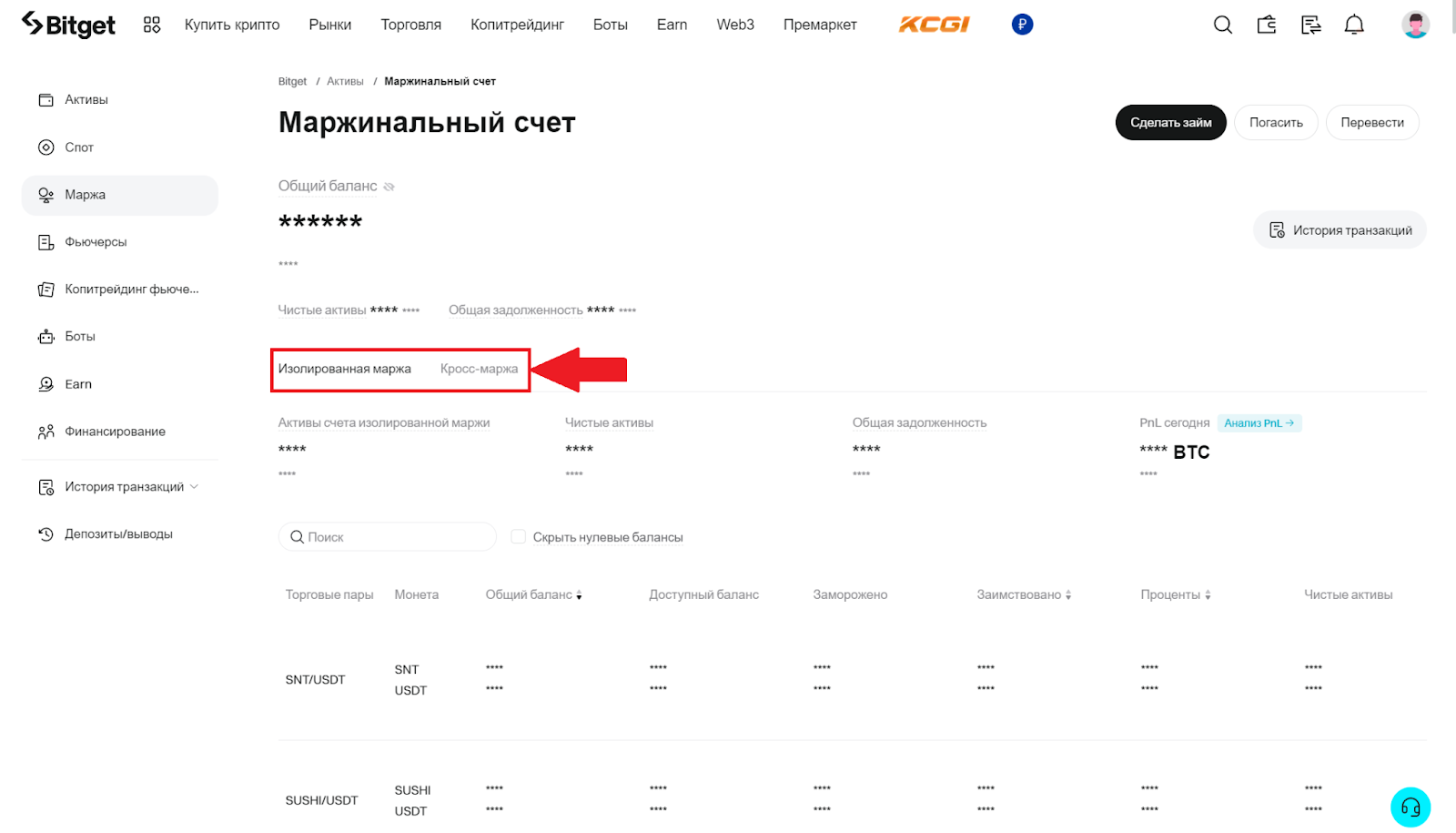The height and width of the screenshot is (833, 1456).
Task: Click the search magnifier icon in header
Action: click(x=1222, y=25)
